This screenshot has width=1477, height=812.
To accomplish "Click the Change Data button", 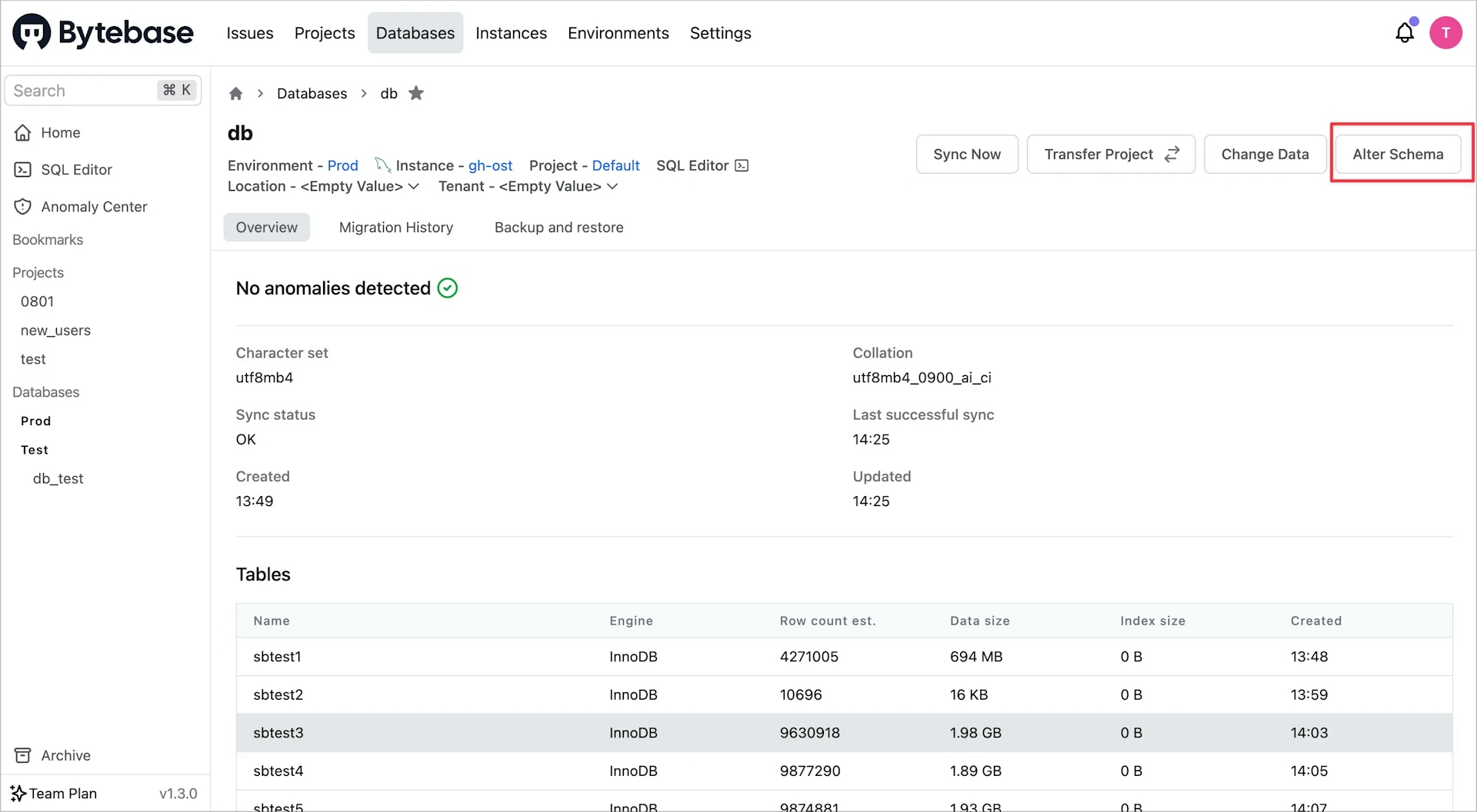I will pyautogui.click(x=1265, y=155).
